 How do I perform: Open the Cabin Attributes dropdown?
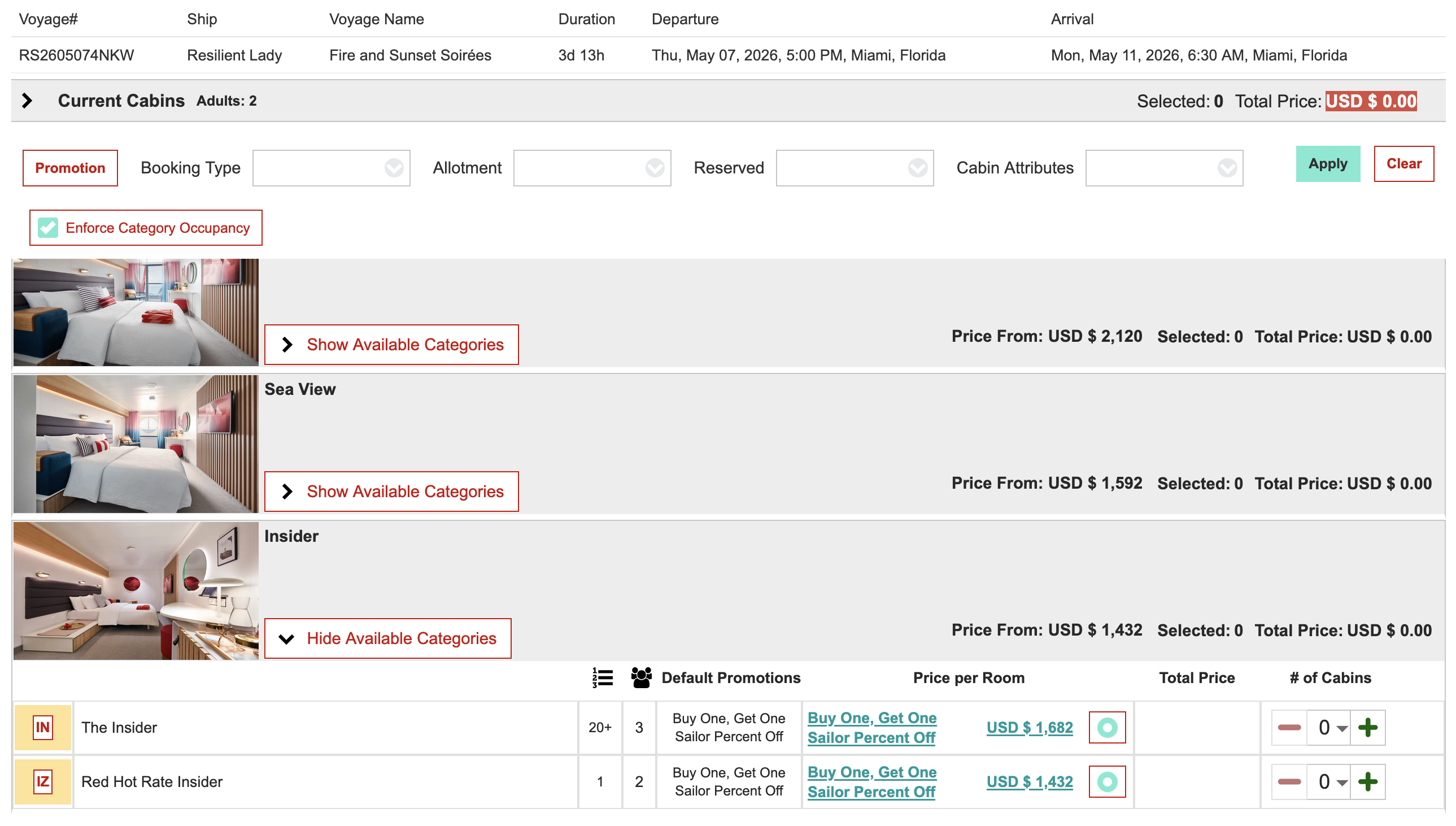1163,168
